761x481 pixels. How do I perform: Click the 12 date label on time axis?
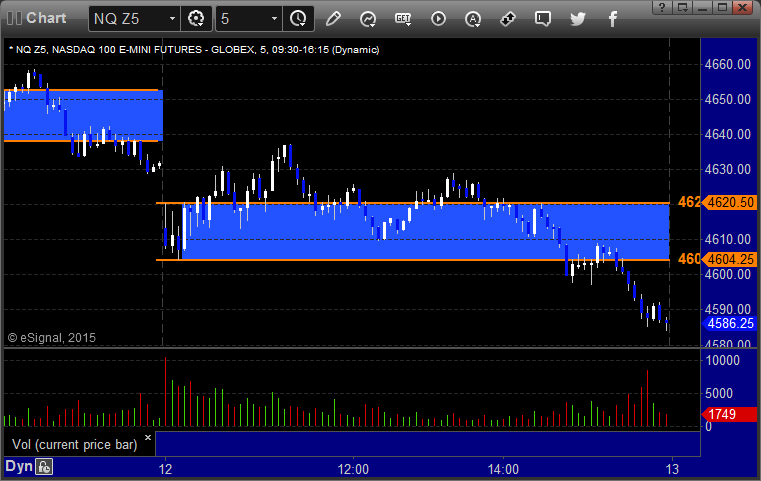(165, 469)
